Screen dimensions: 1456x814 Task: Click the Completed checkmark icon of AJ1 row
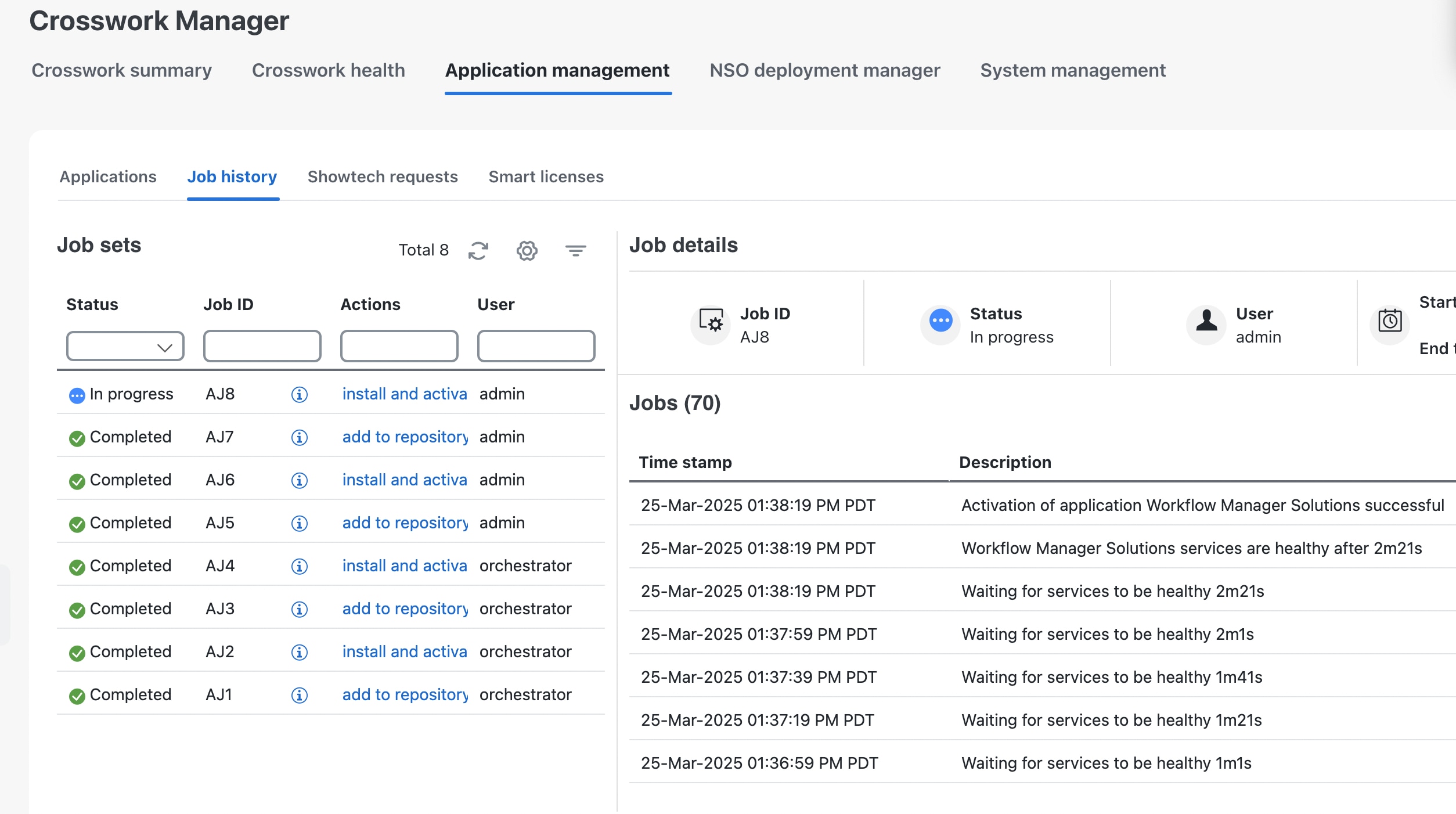pyautogui.click(x=77, y=697)
